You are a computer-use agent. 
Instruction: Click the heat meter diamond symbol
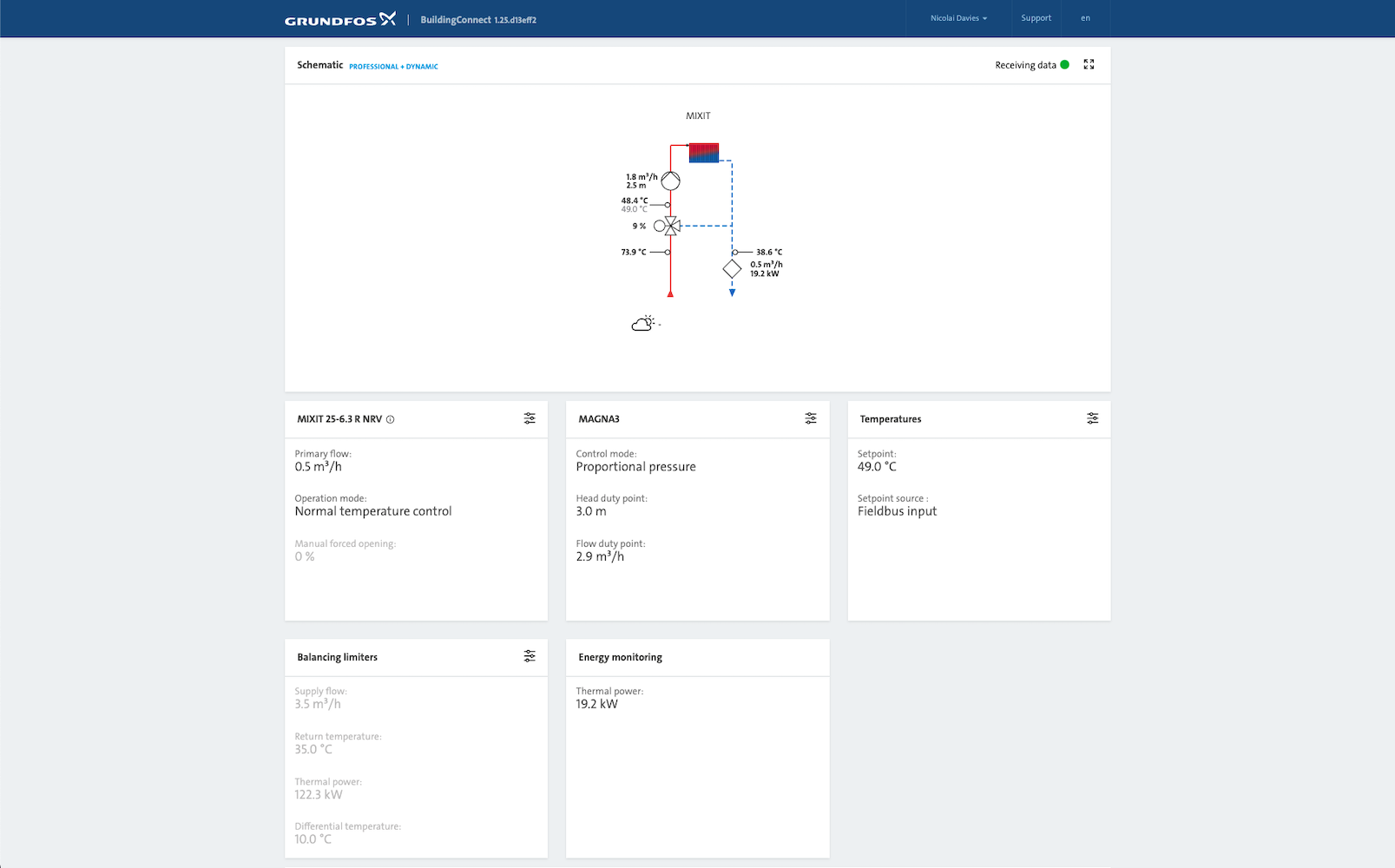(x=732, y=270)
